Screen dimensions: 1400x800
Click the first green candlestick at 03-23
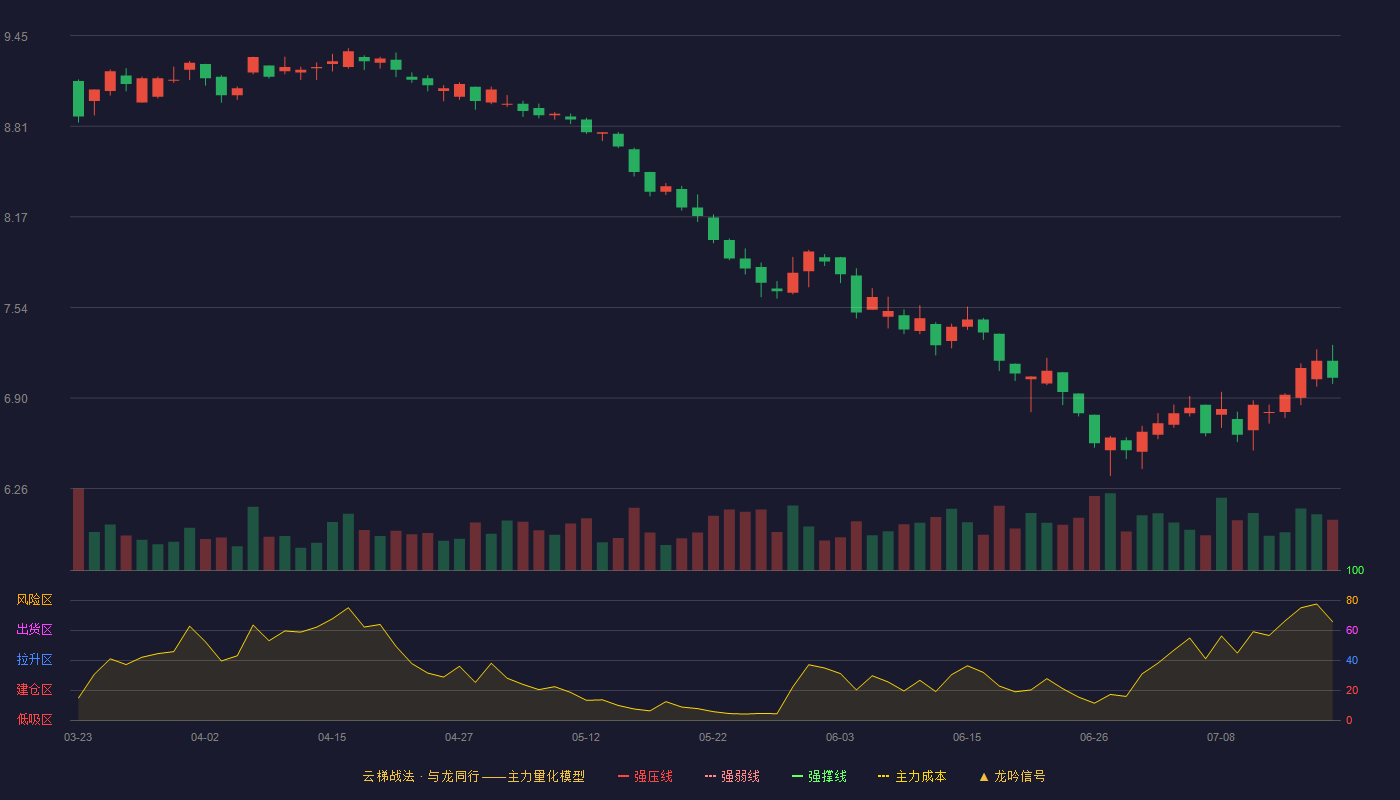[x=78, y=99]
